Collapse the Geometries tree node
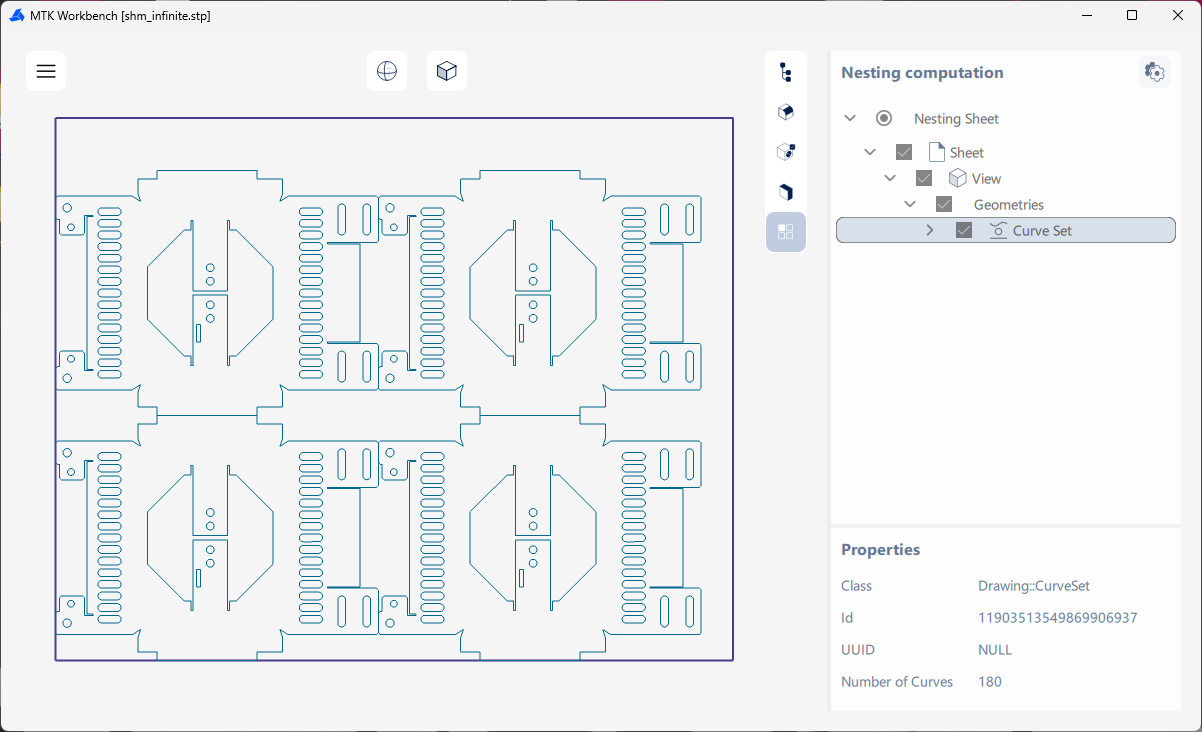 [x=910, y=204]
